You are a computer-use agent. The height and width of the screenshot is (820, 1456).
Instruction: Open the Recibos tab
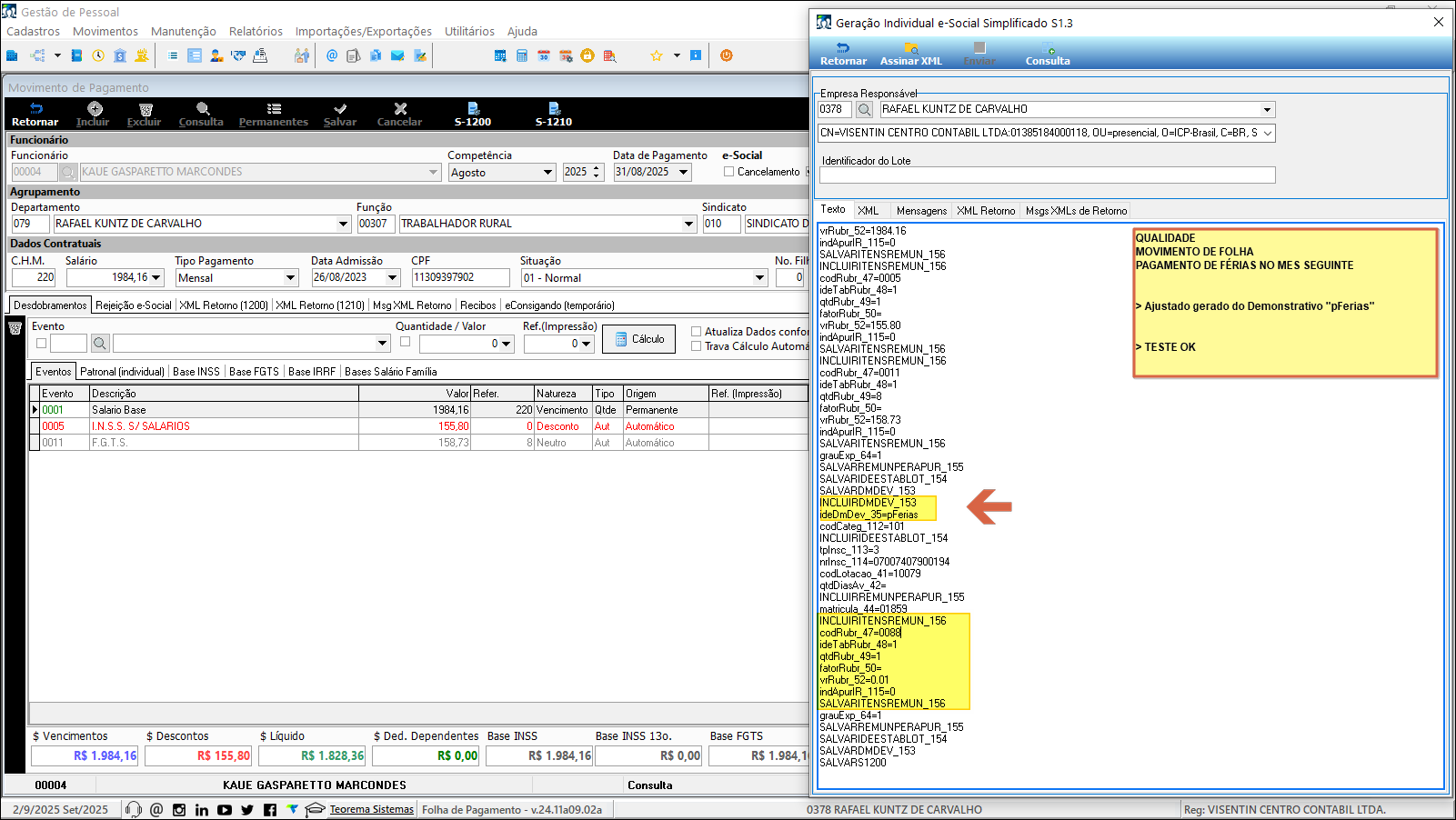(478, 305)
